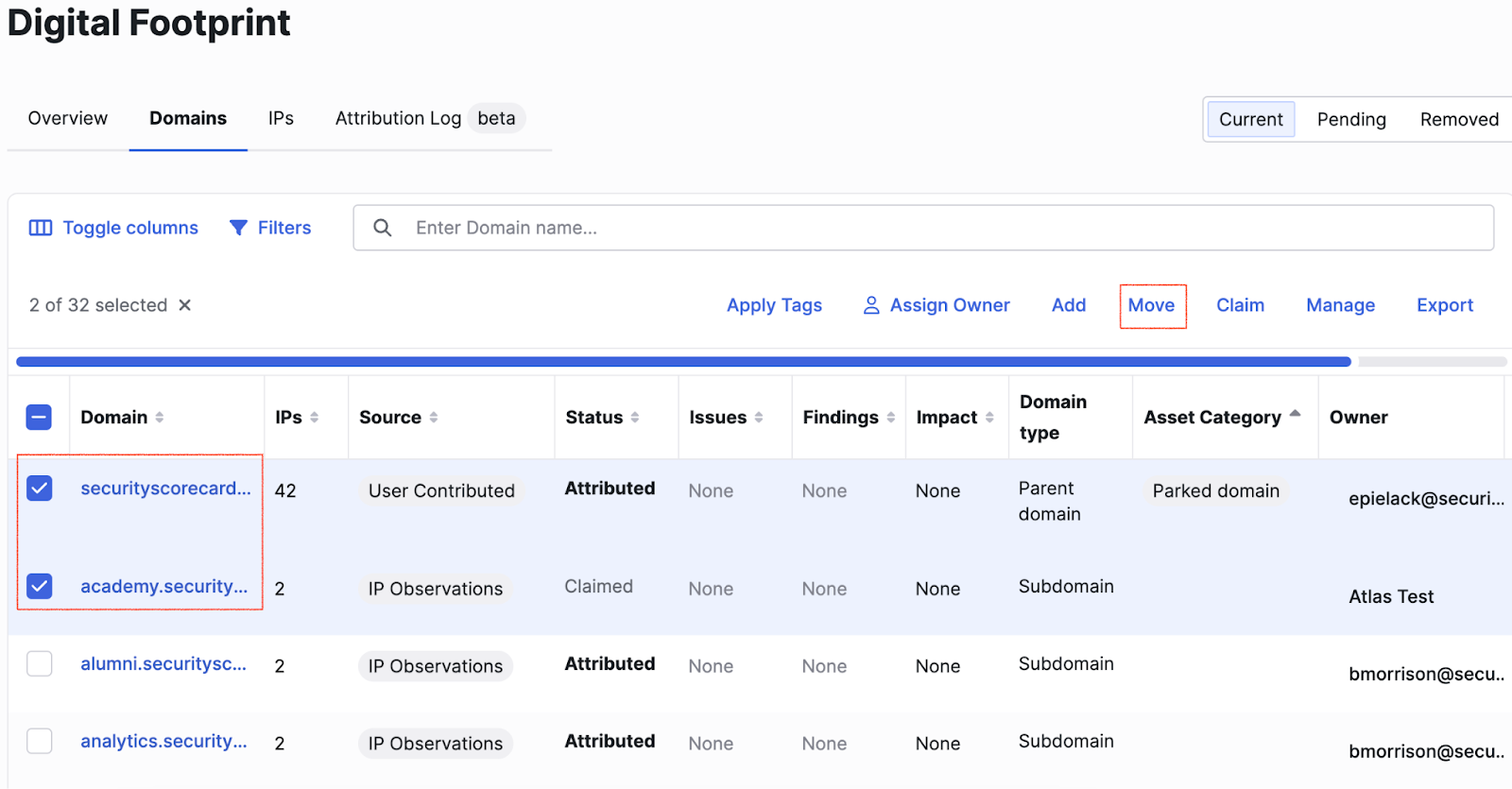
Task: Click the Add action
Action: point(1069,305)
